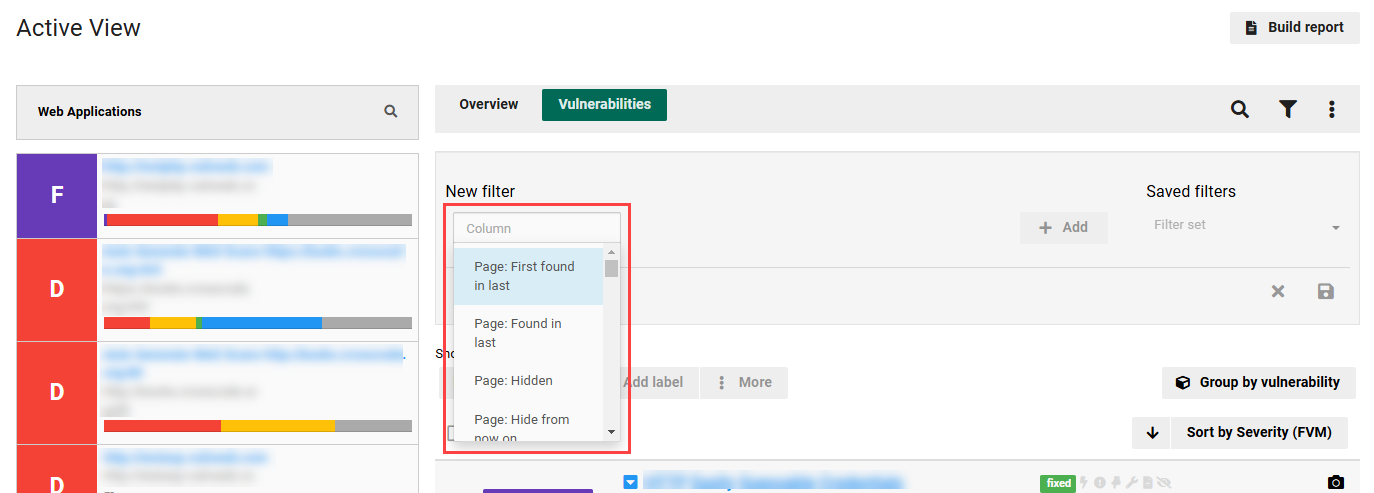The height and width of the screenshot is (493, 1374).
Task: Click the camera screenshot icon
Action: pos(1336,483)
